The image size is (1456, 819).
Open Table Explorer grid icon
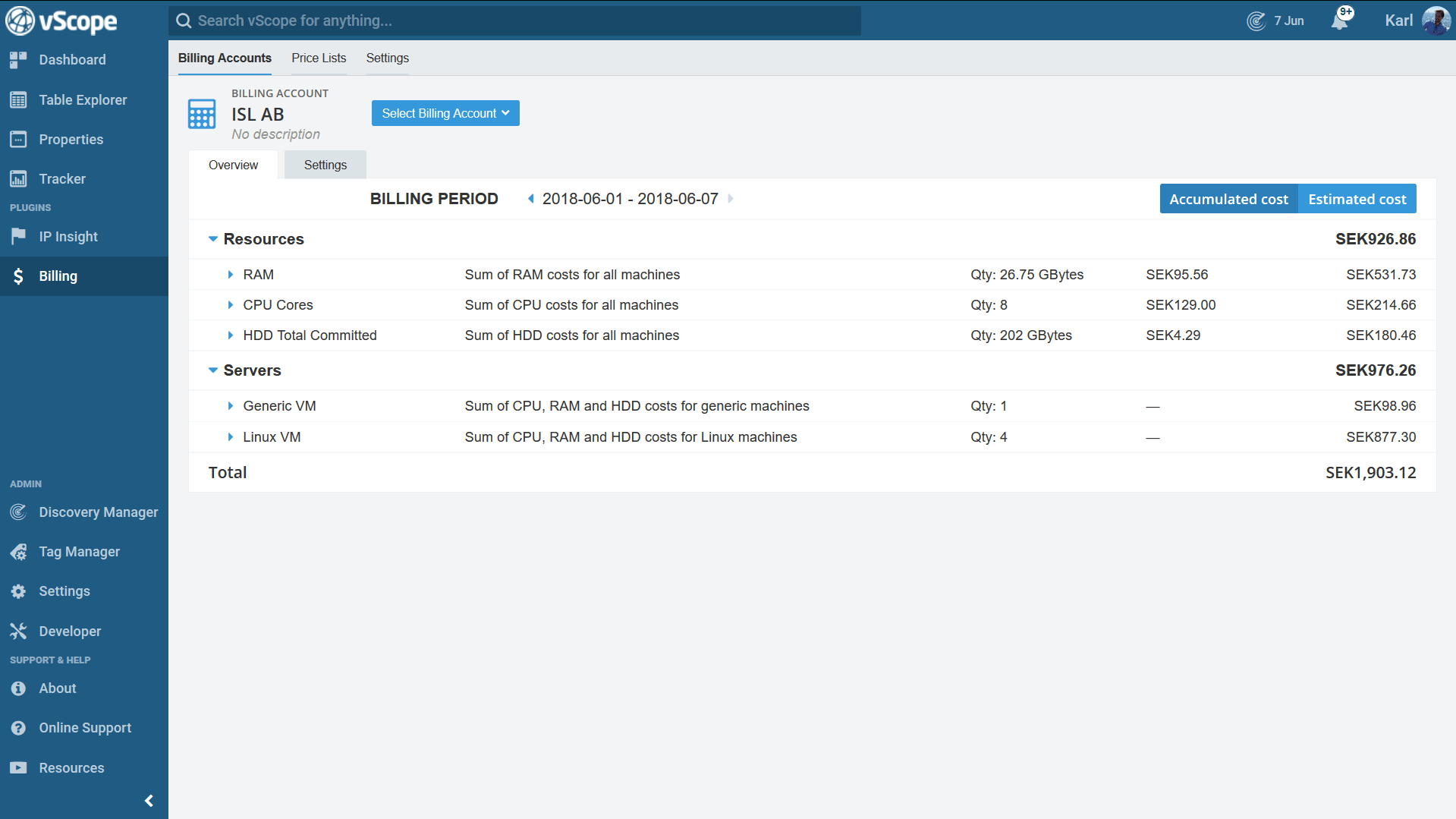pos(18,99)
